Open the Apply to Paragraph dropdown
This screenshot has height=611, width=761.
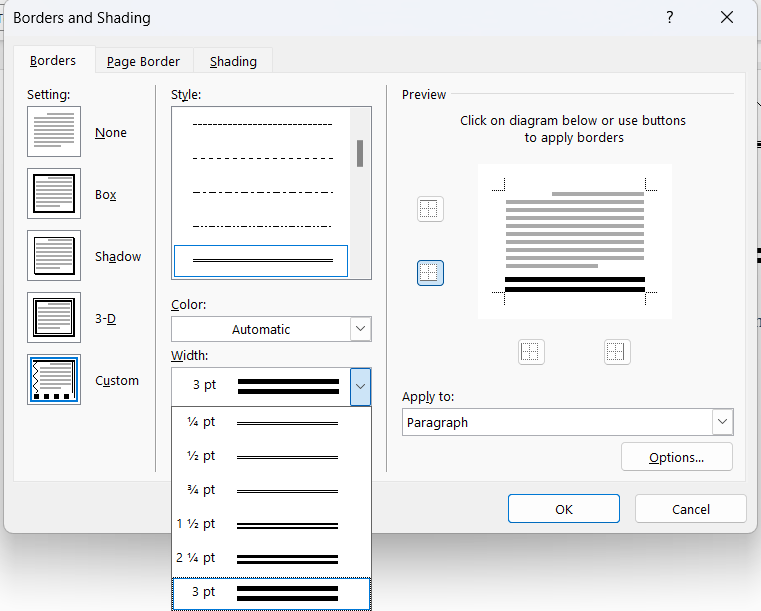click(x=567, y=422)
